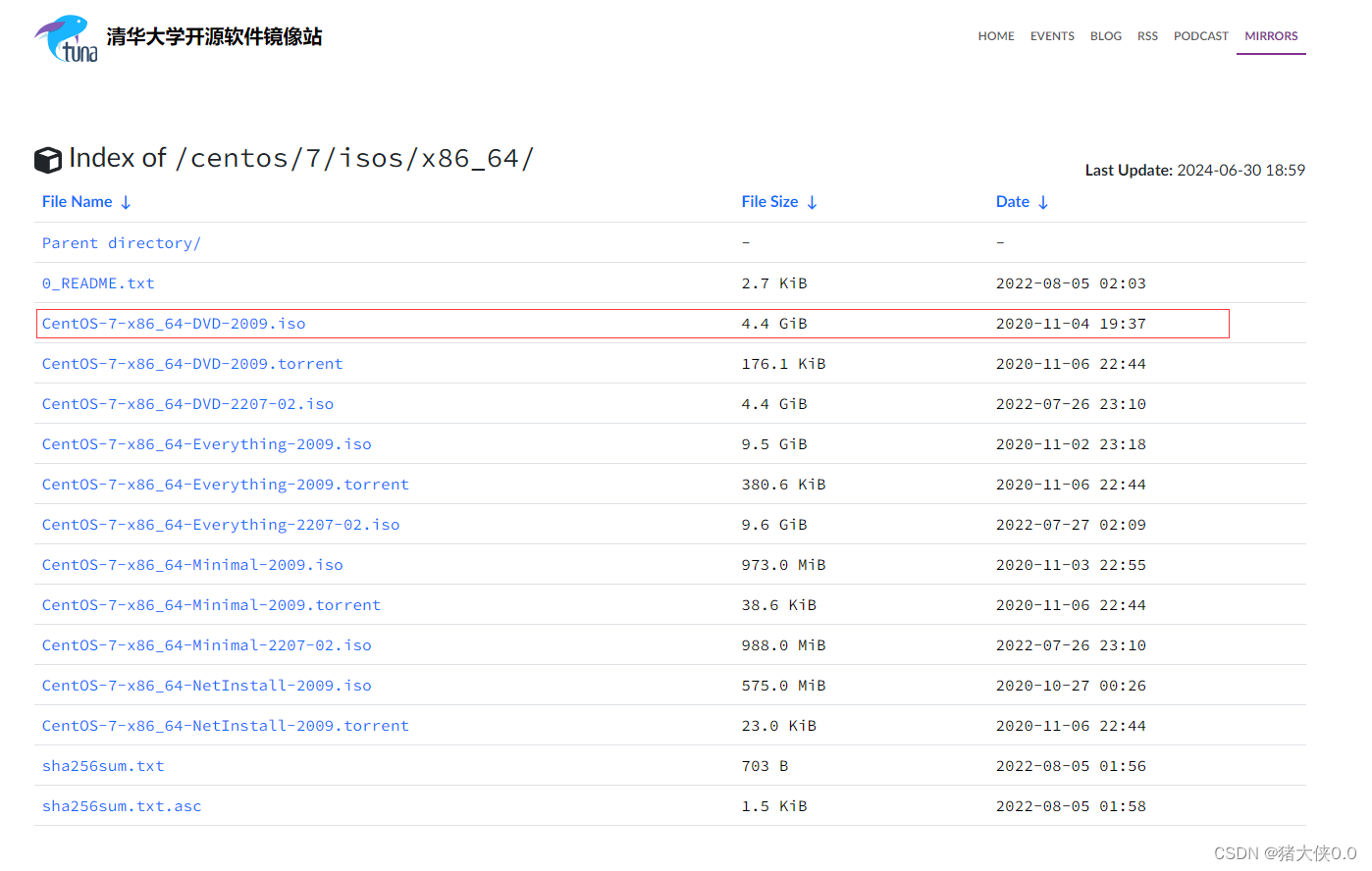The height and width of the screenshot is (871, 1372).
Task: Click the date 2022-08-05 02:03
Action: tap(1071, 283)
